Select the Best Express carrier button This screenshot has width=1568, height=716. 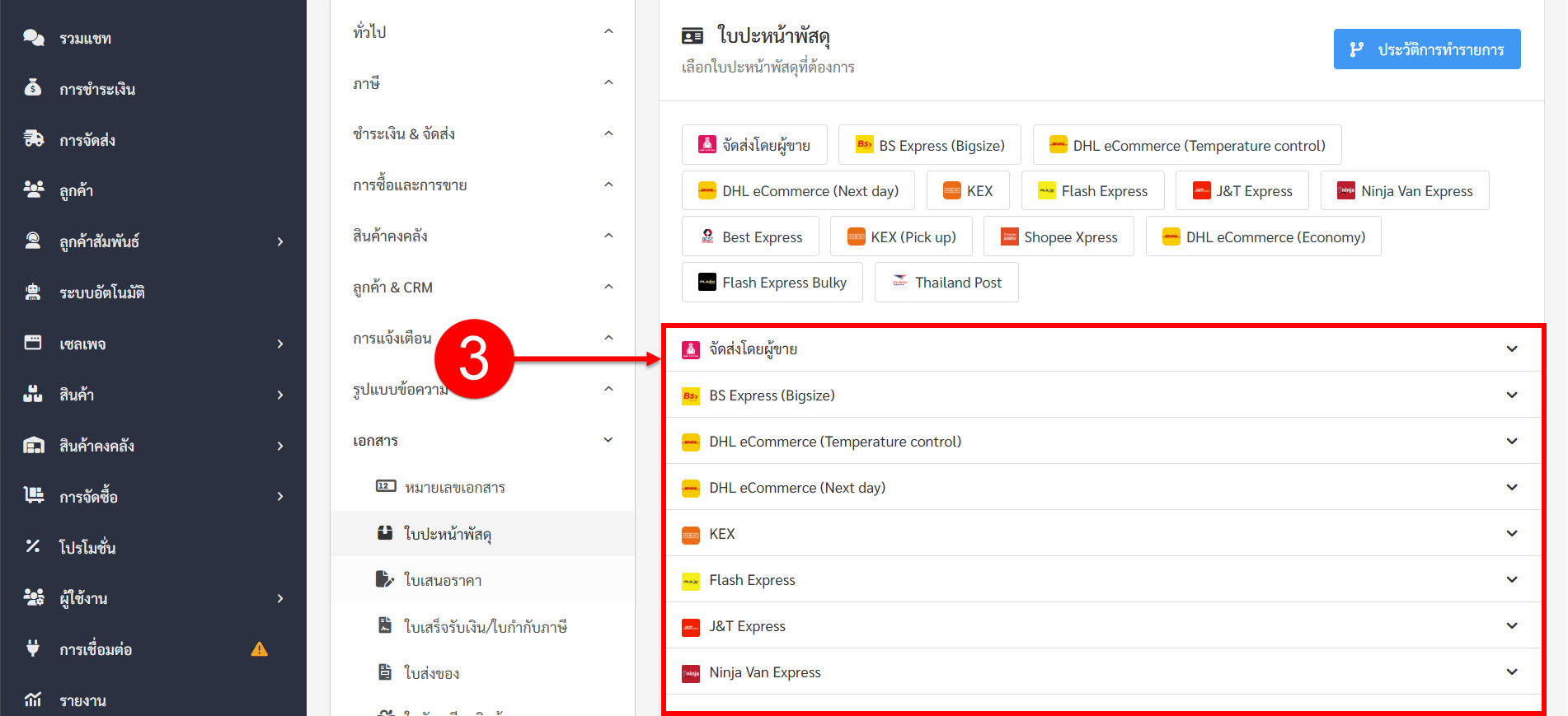[750, 236]
